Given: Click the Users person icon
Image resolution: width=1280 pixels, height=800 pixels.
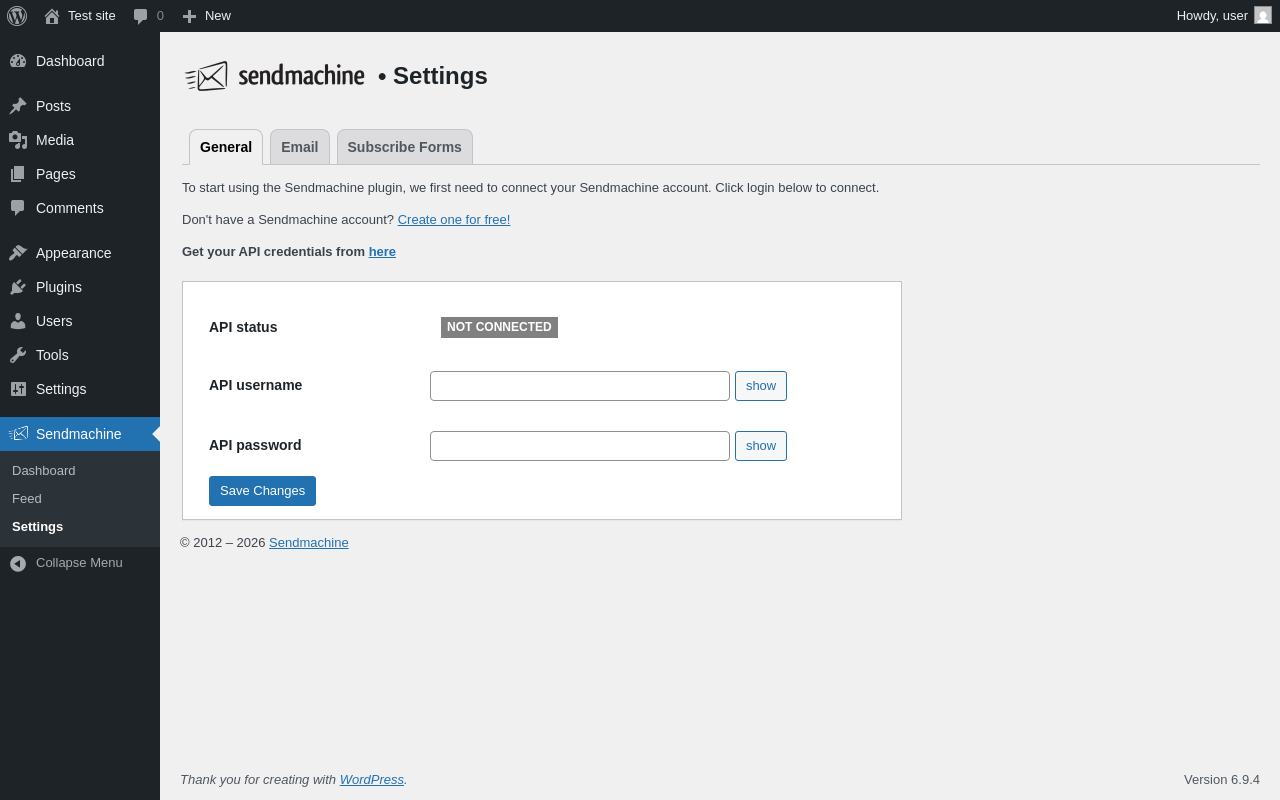Looking at the screenshot, I should point(18,321).
